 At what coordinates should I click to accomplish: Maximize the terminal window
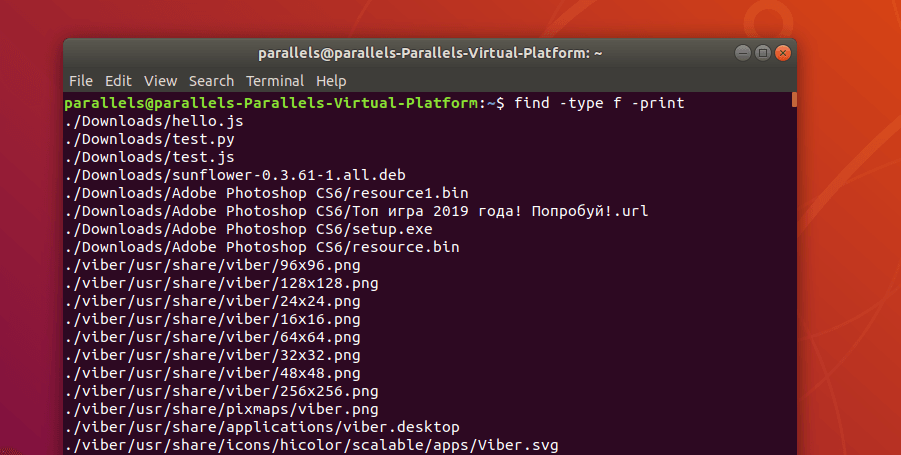coord(763,53)
